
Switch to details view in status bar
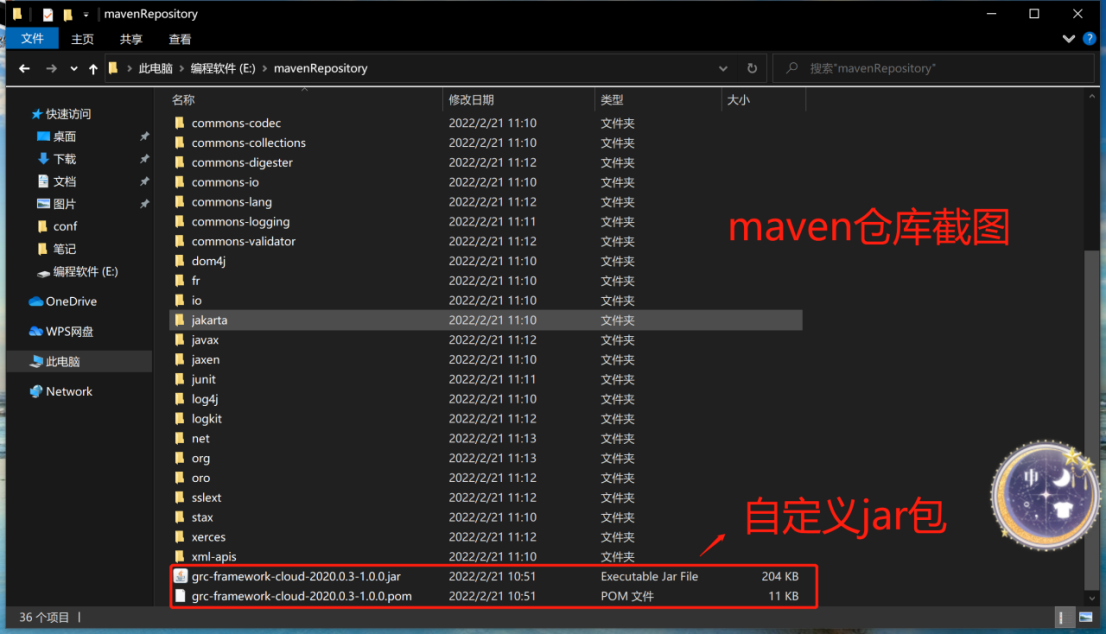1062,618
